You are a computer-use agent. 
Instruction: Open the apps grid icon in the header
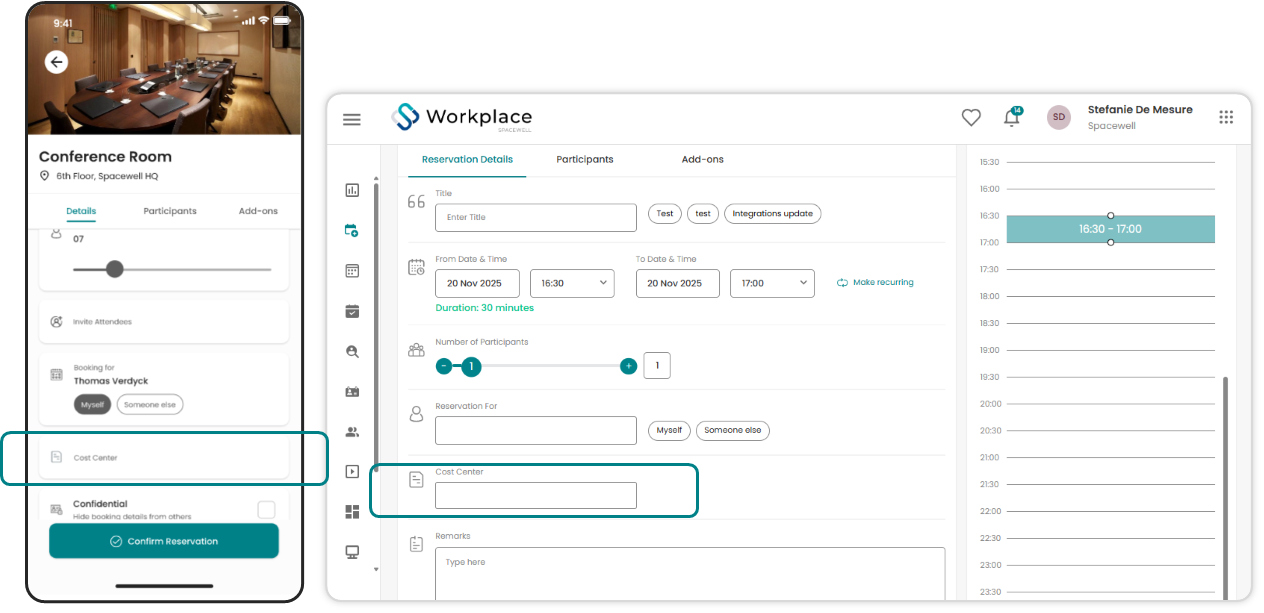pyautogui.click(x=1226, y=117)
